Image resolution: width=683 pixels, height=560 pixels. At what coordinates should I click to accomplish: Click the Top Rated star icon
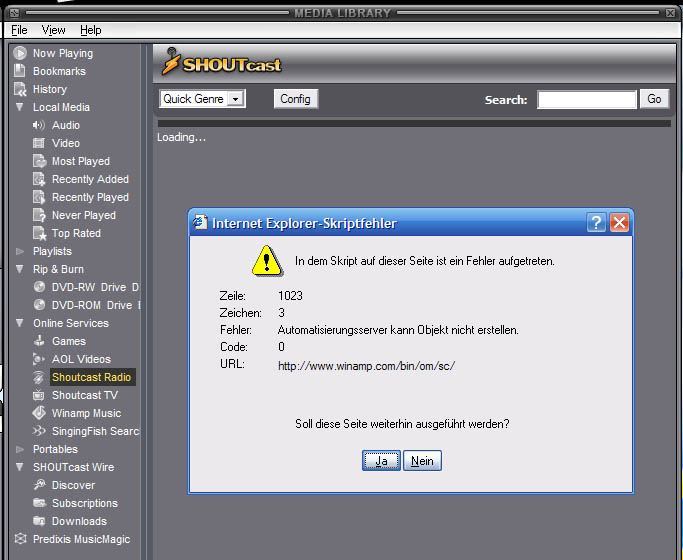click(40, 233)
